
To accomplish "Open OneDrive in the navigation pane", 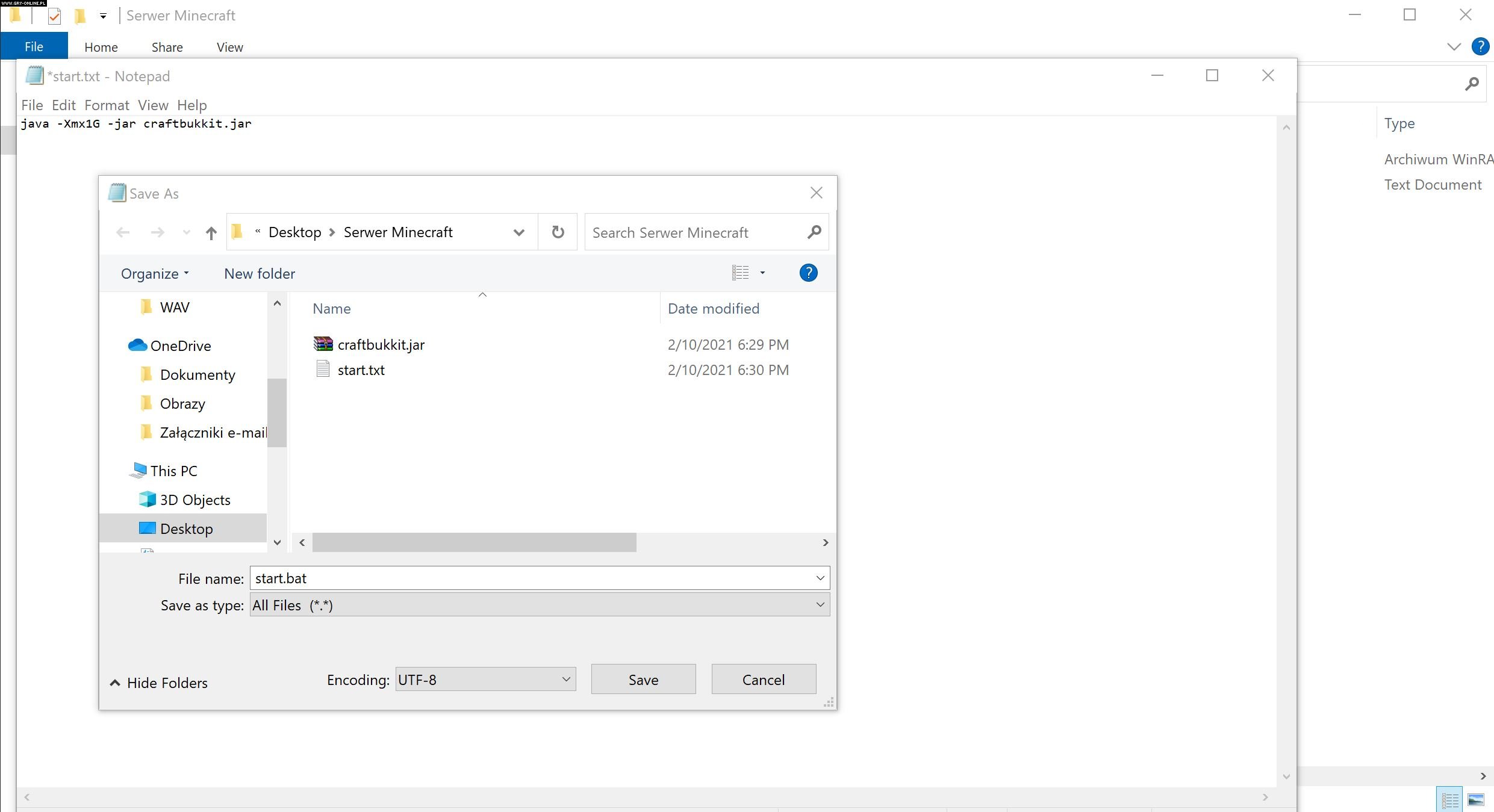I will point(180,346).
